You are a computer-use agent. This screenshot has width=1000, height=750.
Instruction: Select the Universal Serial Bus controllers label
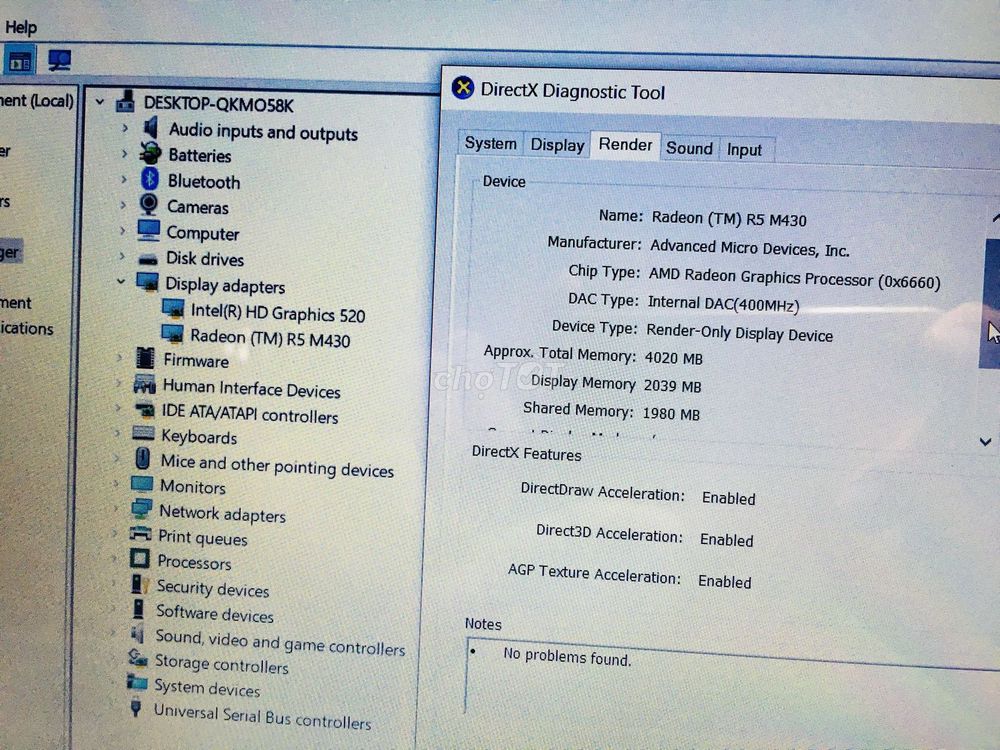pos(262,716)
